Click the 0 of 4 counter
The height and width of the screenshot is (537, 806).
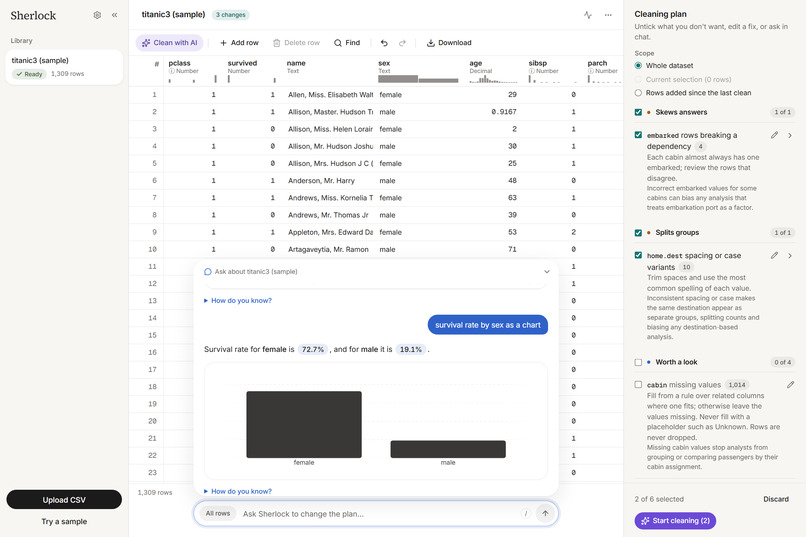pos(782,362)
